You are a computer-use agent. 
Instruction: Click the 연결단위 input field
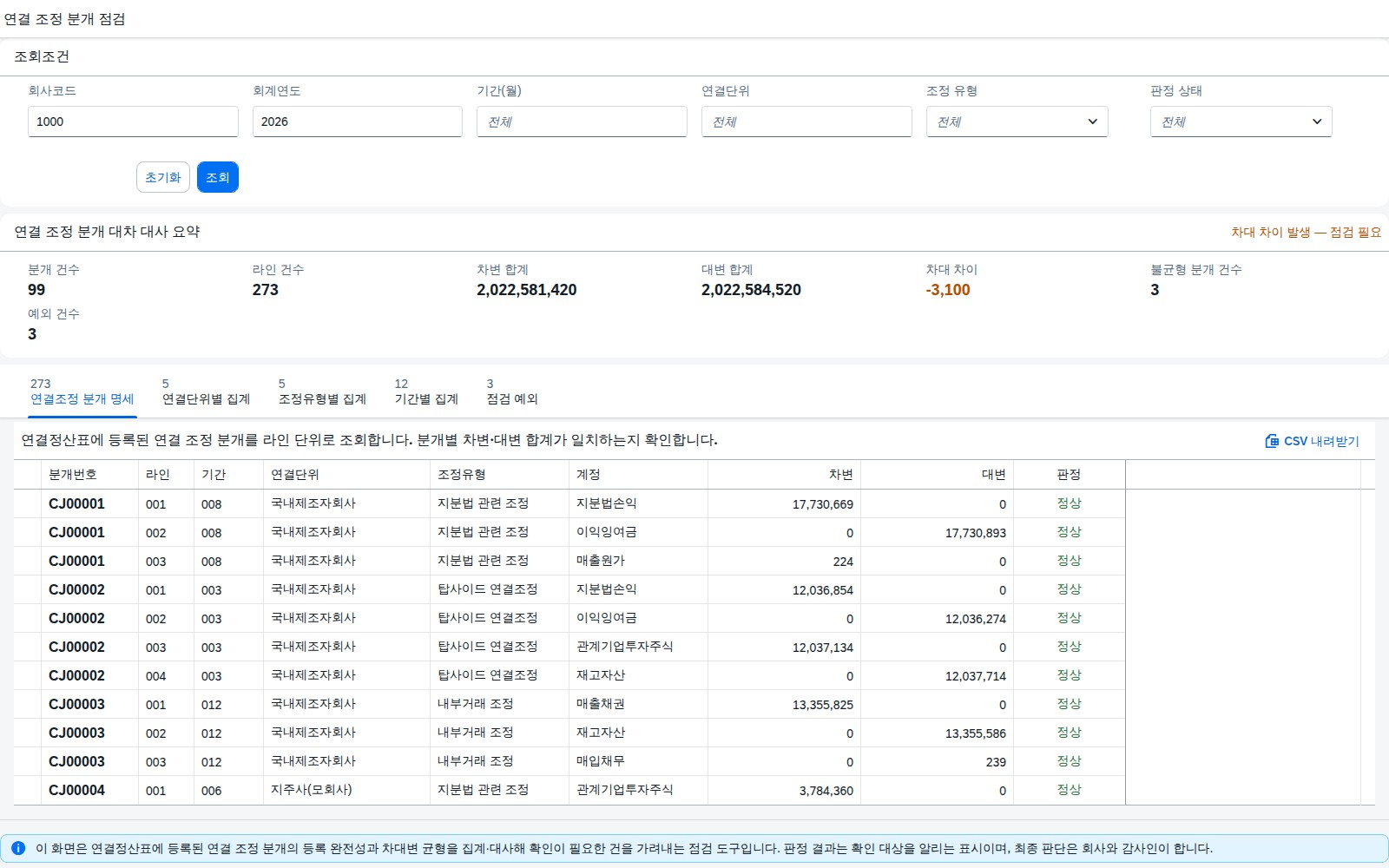tap(806, 122)
